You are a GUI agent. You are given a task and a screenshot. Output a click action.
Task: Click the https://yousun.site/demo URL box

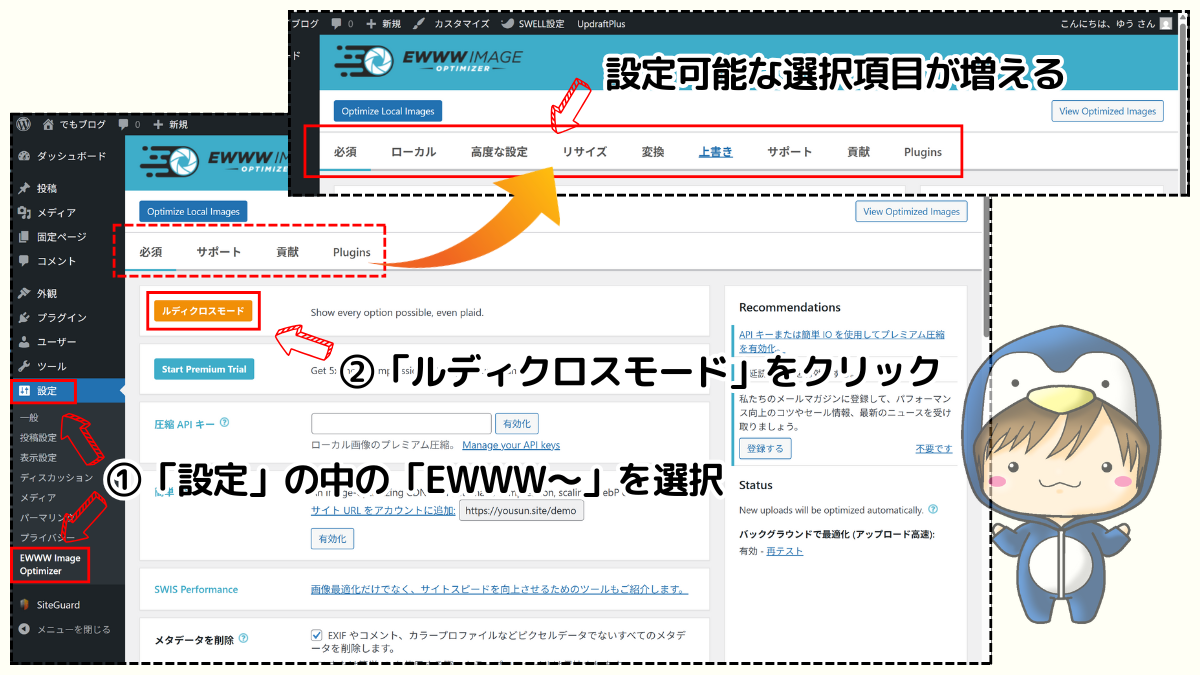(x=521, y=510)
